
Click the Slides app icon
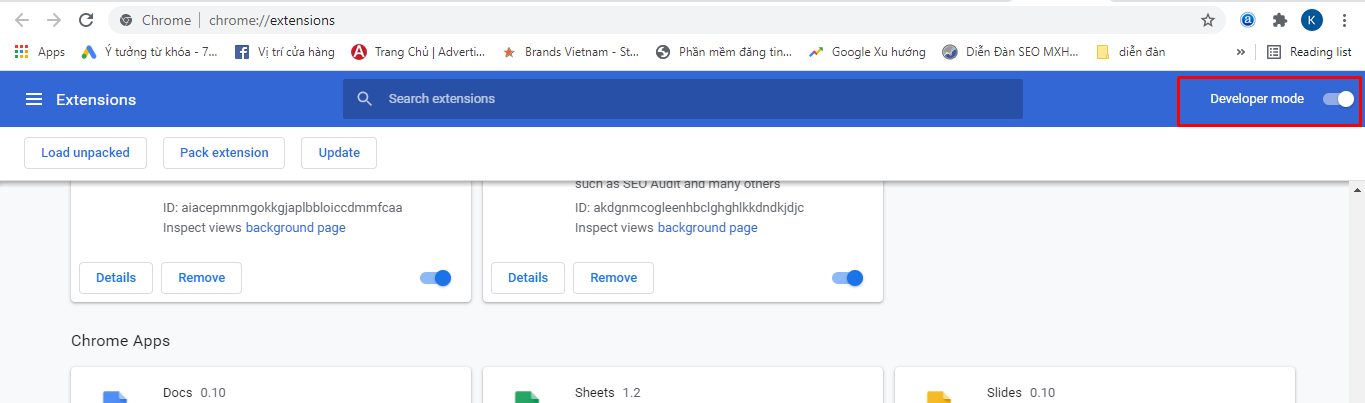click(938, 397)
